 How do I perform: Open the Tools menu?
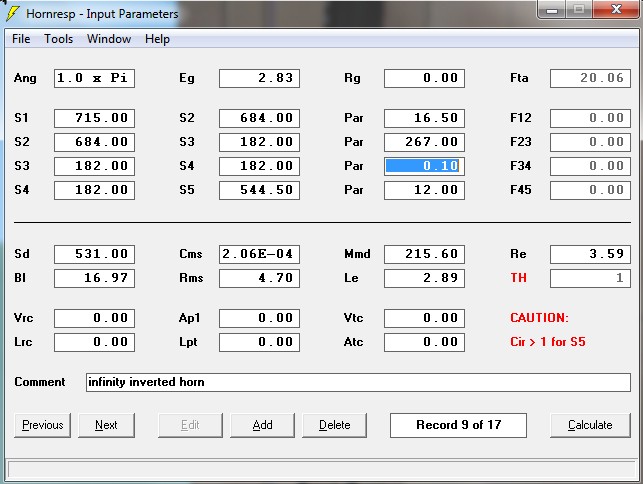(58, 39)
